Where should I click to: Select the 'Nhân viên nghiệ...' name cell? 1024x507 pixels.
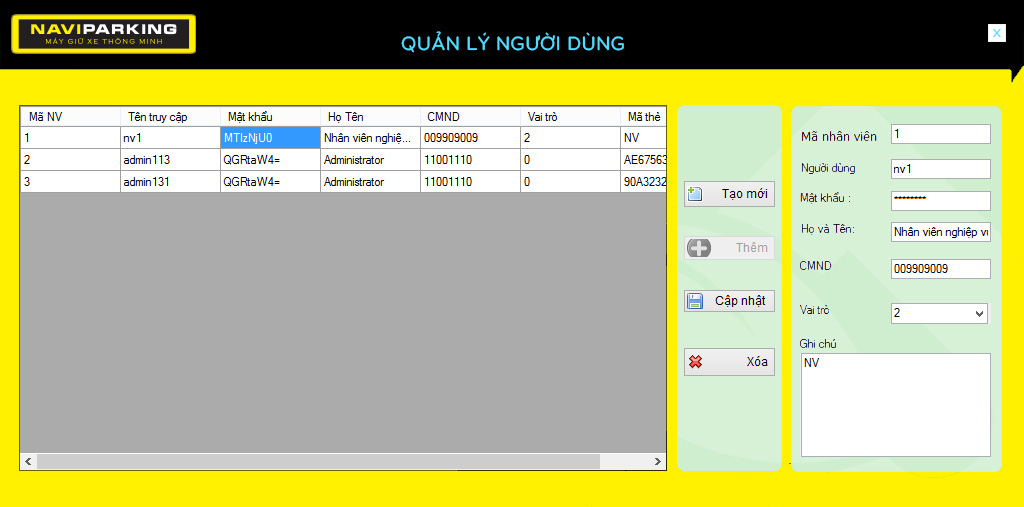(370, 138)
